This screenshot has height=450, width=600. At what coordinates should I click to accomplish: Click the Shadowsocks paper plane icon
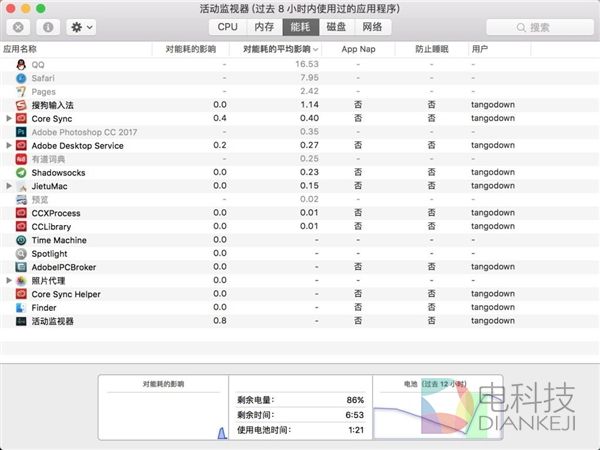21,173
